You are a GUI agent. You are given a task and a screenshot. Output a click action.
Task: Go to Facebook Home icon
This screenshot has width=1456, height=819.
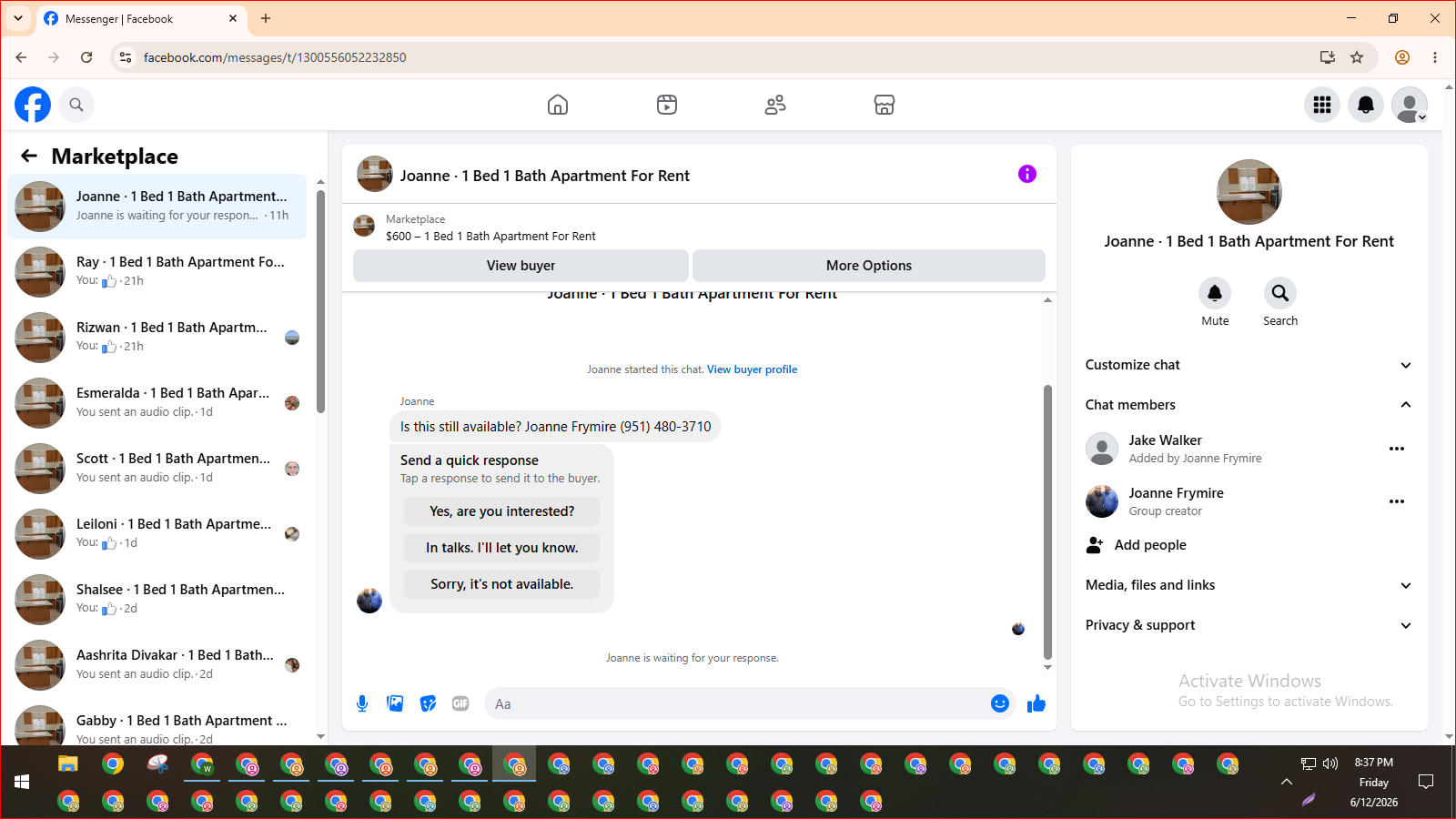558,105
